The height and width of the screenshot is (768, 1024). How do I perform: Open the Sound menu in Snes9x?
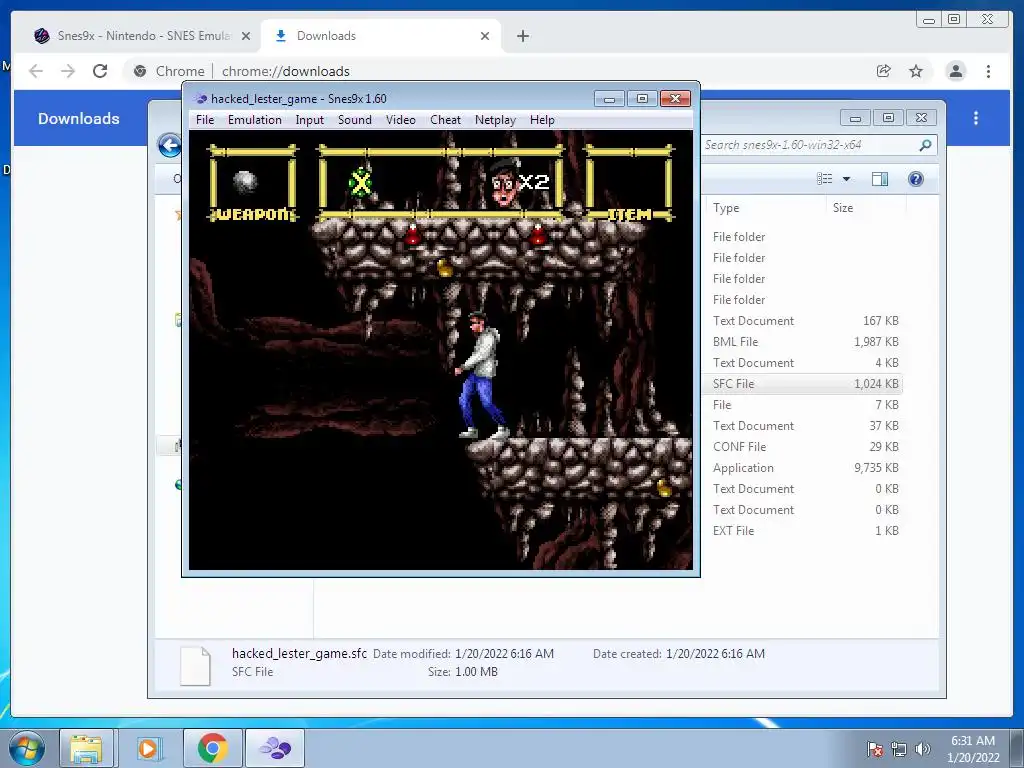click(x=355, y=120)
